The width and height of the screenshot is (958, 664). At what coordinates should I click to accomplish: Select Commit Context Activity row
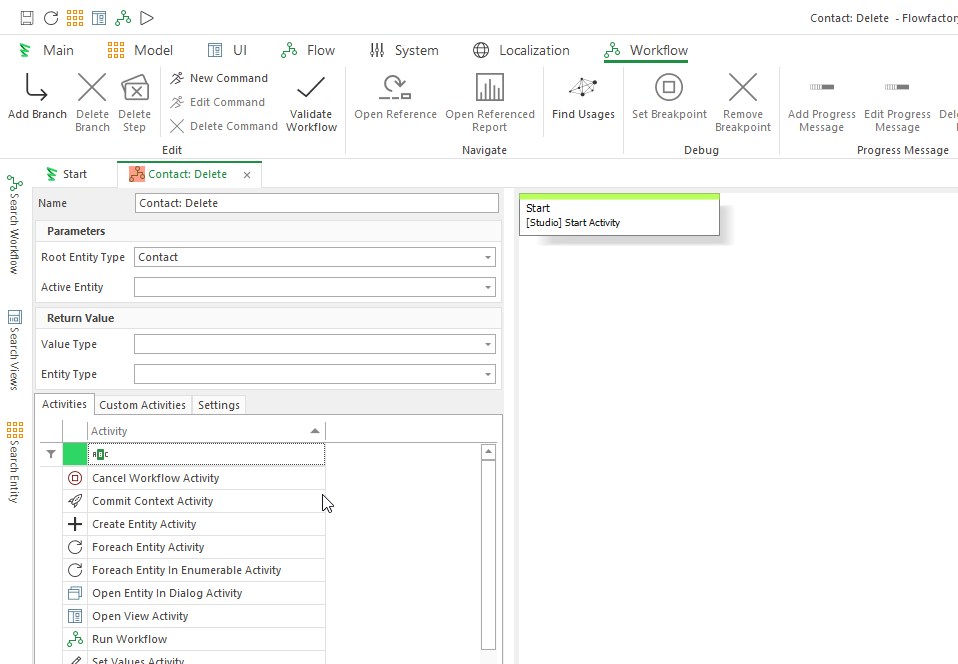[194, 501]
